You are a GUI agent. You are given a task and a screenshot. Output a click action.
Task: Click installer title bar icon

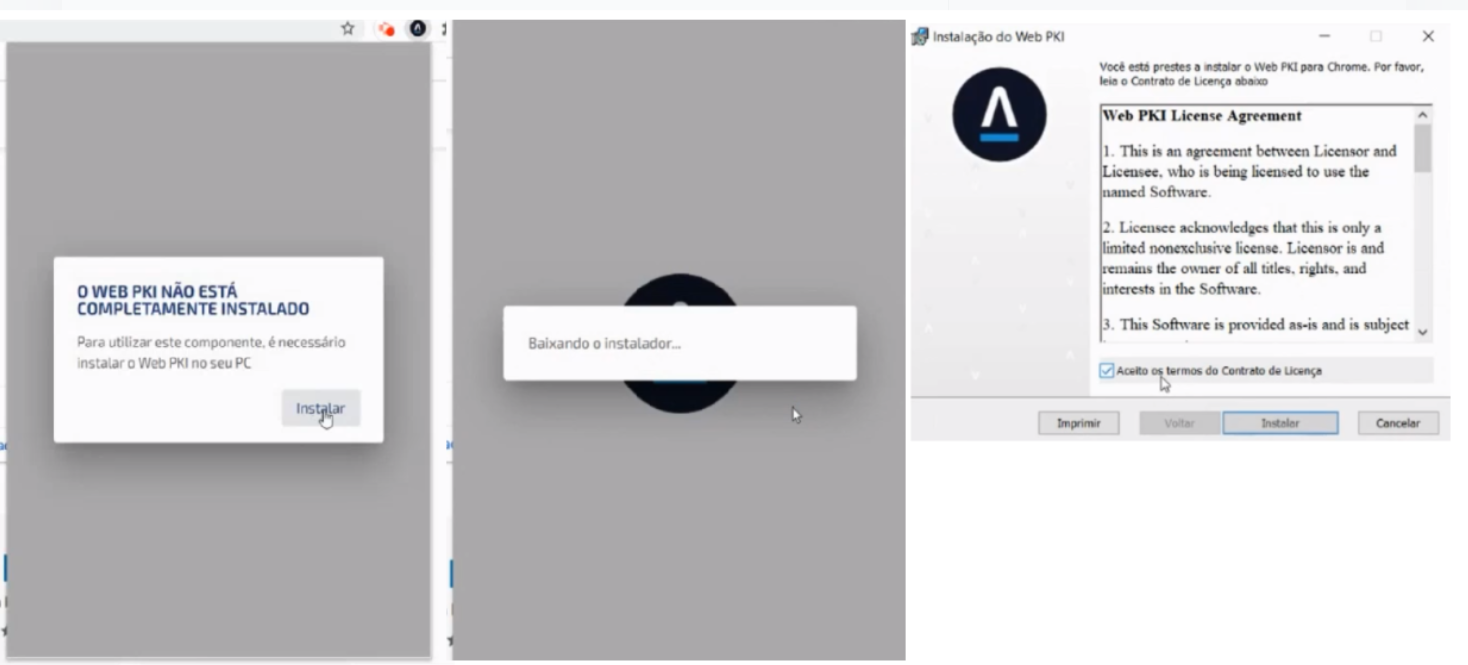tap(920, 37)
